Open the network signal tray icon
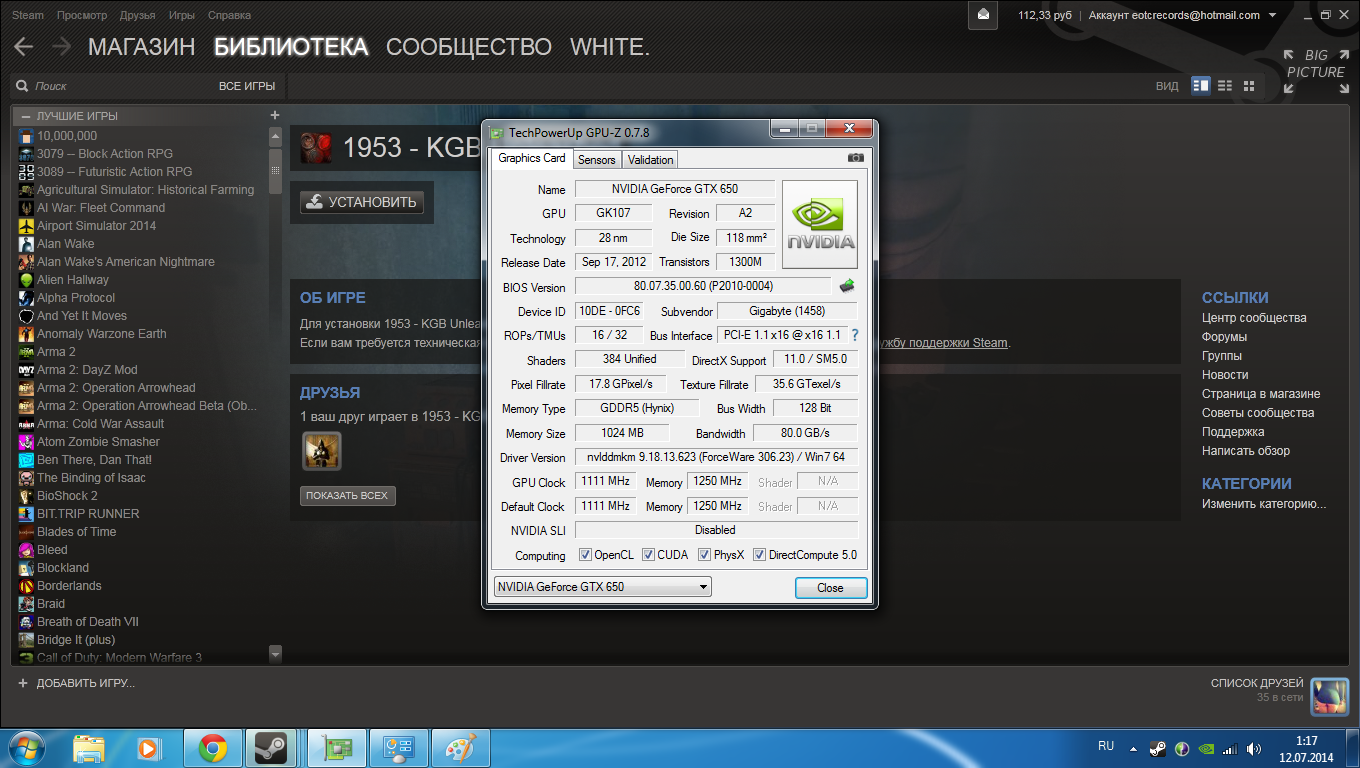The width and height of the screenshot is (1360, 768). (x=1230, y=748)
